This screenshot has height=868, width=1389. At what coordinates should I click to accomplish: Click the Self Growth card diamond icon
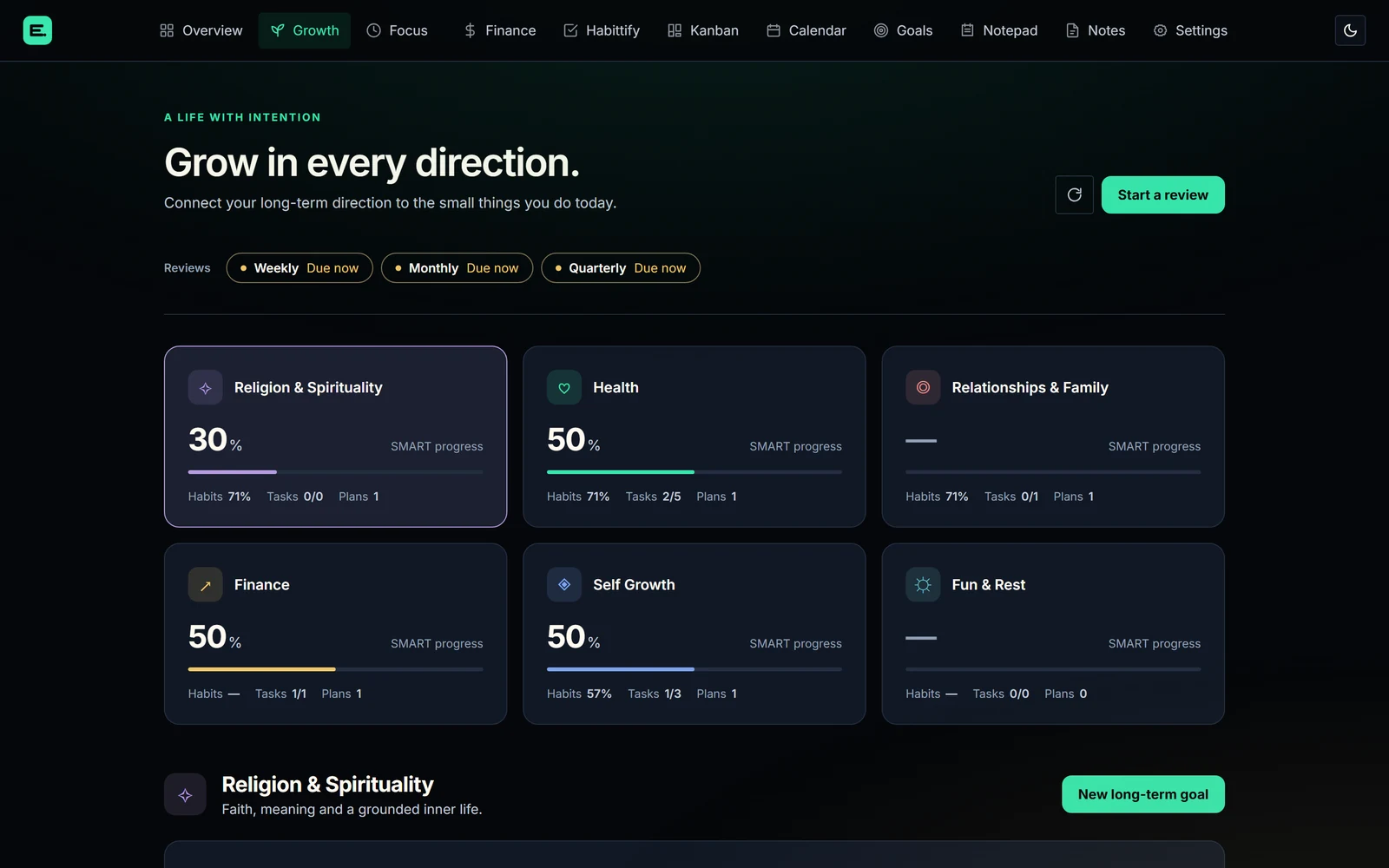coord(564,585)
